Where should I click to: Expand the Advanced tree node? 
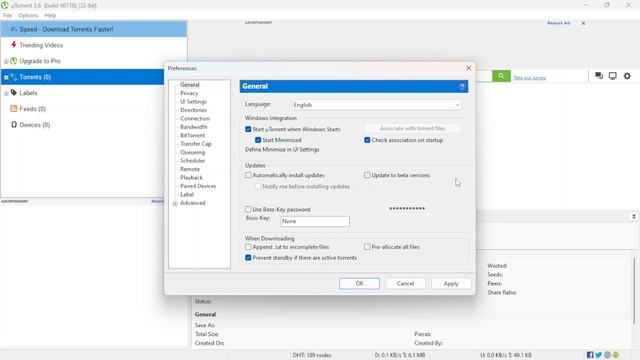tap(175, 203)
